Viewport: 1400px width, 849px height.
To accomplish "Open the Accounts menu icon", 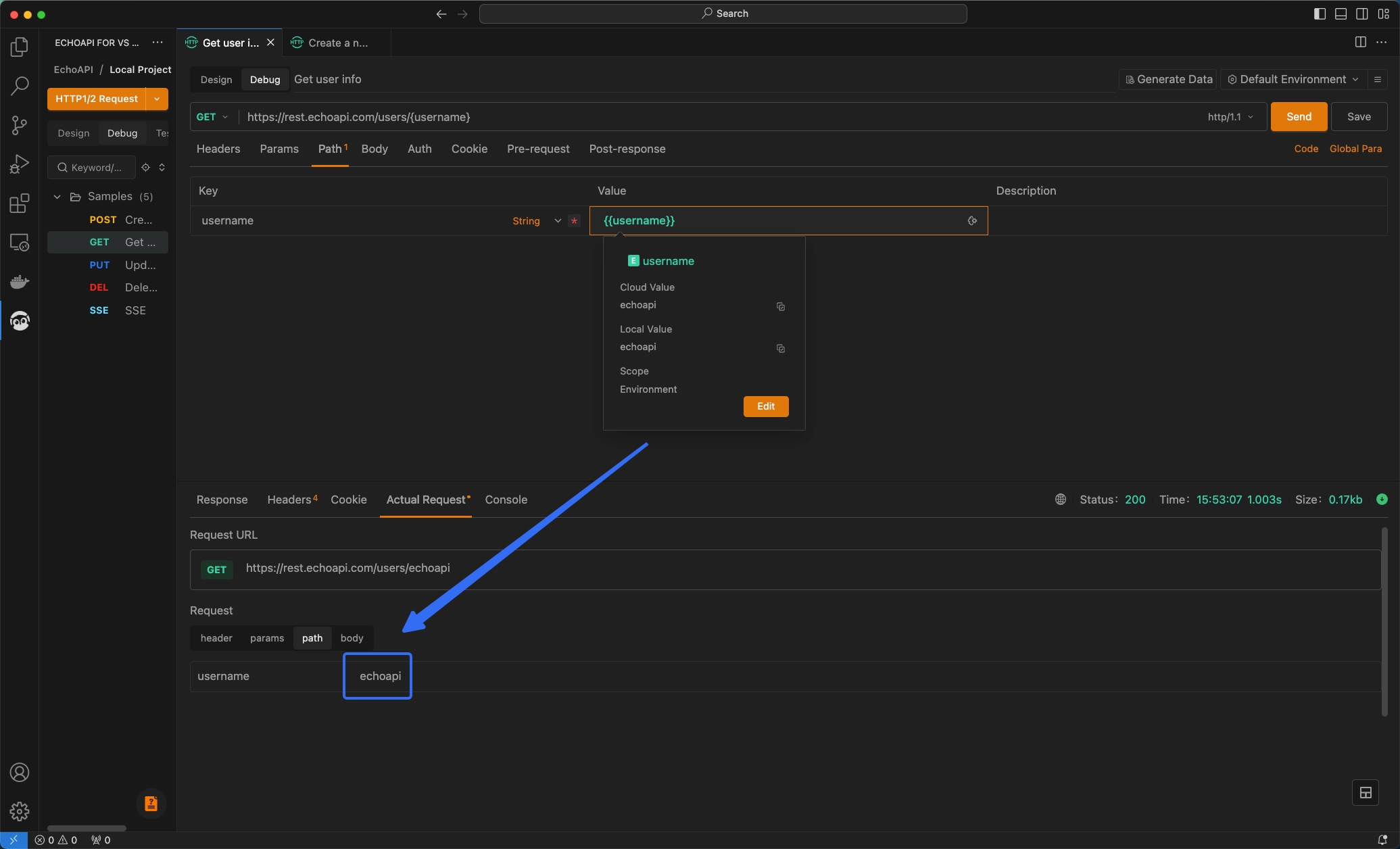I will [20, 772].
